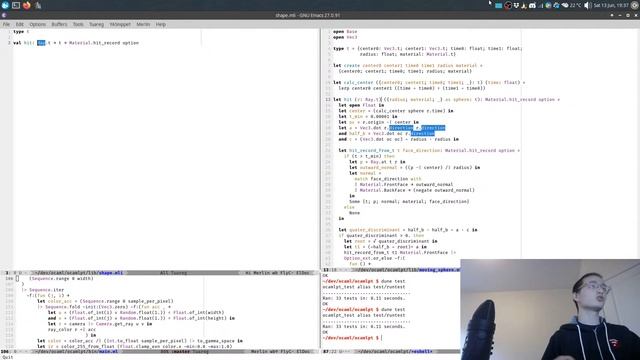Viewport: 640px width, 360px height.
Task: Open the desktop applications launcher icon
Action: tap(5, 5)
